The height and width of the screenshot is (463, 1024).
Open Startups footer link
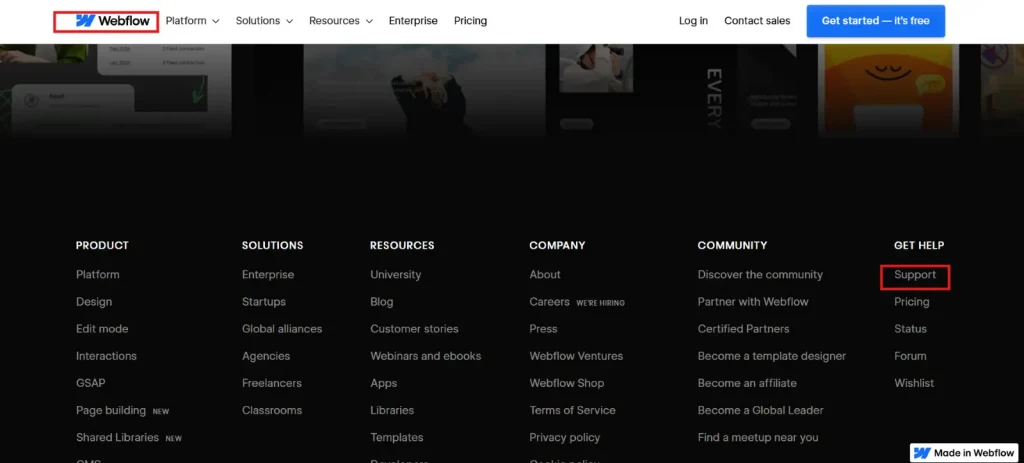(264, 302)
